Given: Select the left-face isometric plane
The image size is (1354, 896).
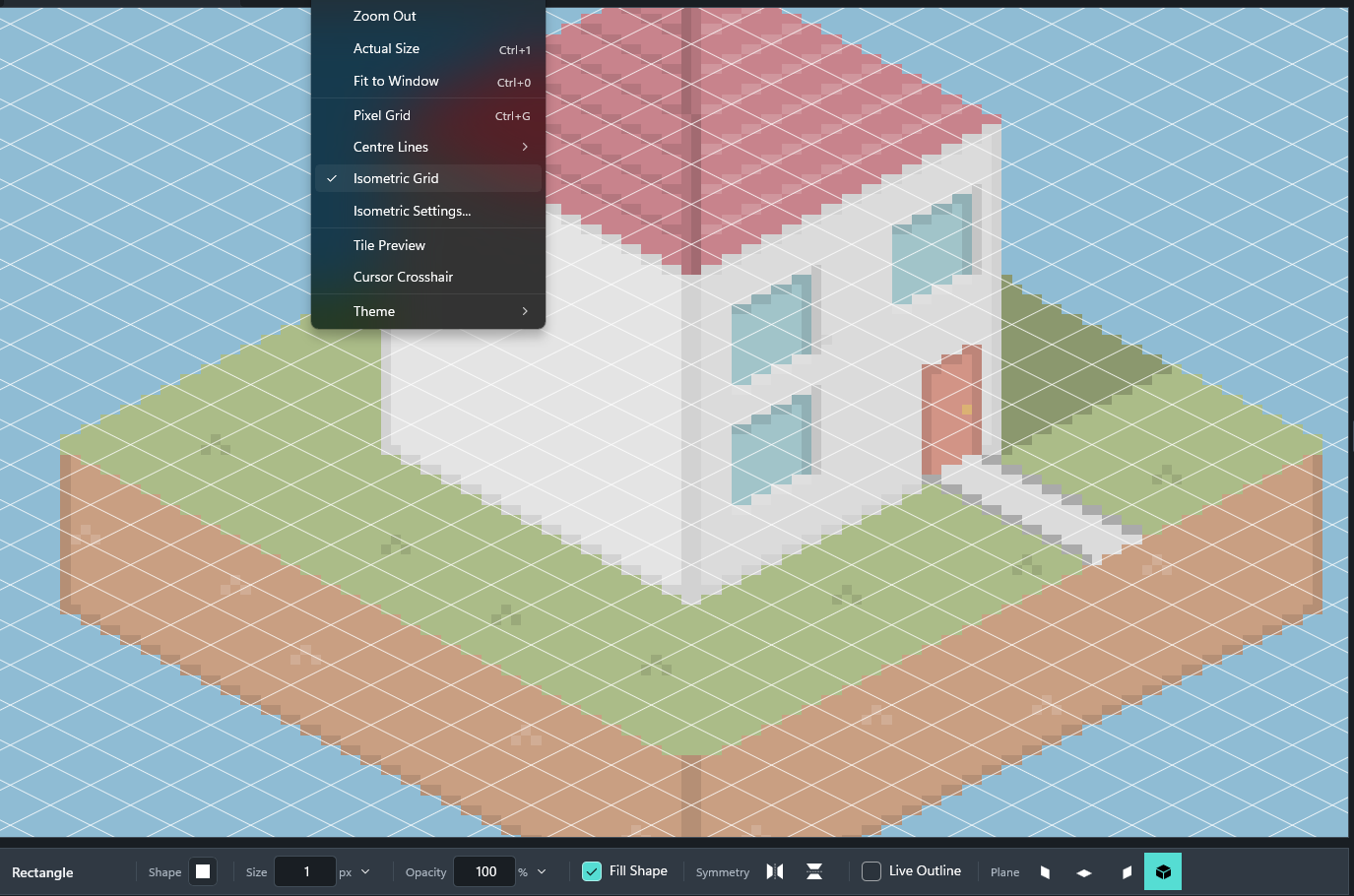Looking at the screenshot, I should (1045, 871).
